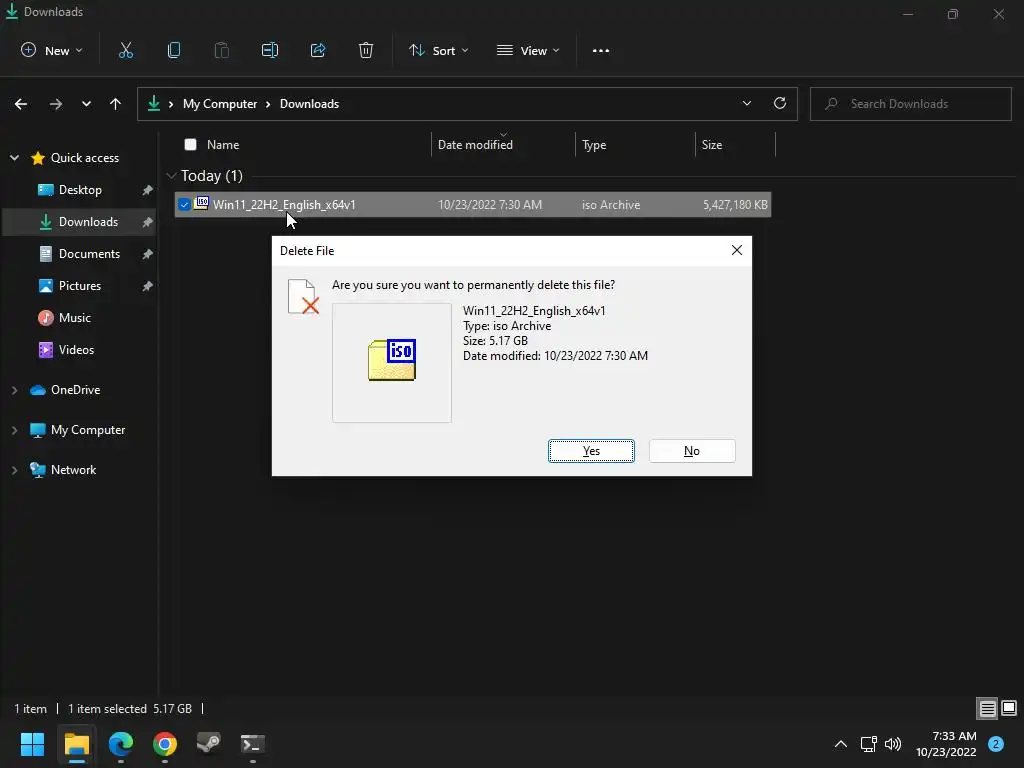Go forward with the right arrow
Screen dimensions: 1024x768
pos(56,104)
